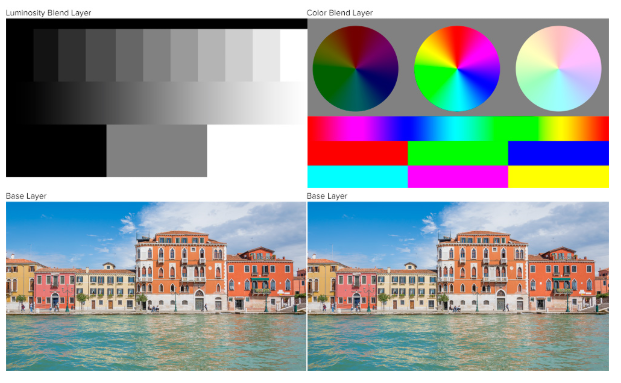Click the left Venice base layer photo
This screenshot has height=383, width=621.
point(156,286)
